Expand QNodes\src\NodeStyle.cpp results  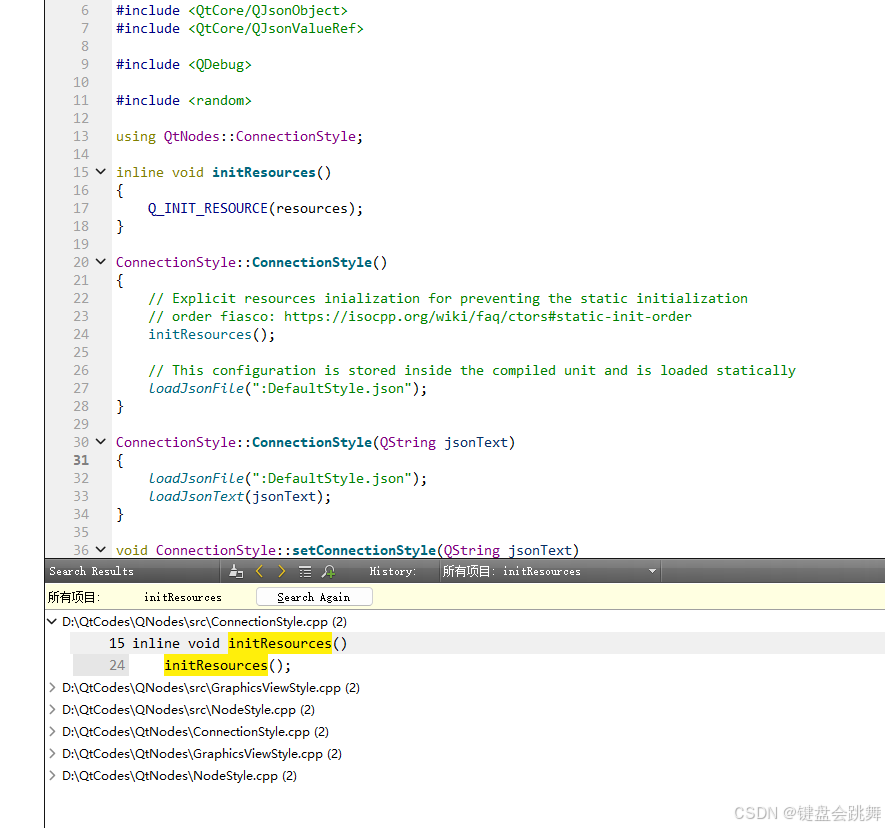coord(52,709)
